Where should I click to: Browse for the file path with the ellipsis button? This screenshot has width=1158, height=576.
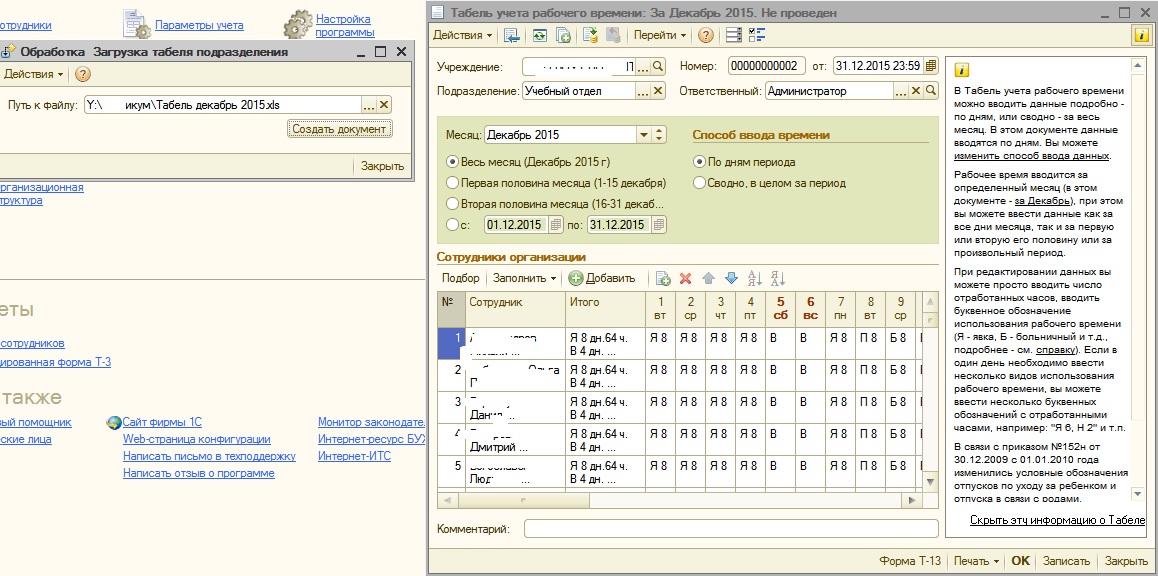tap(369, 105)
